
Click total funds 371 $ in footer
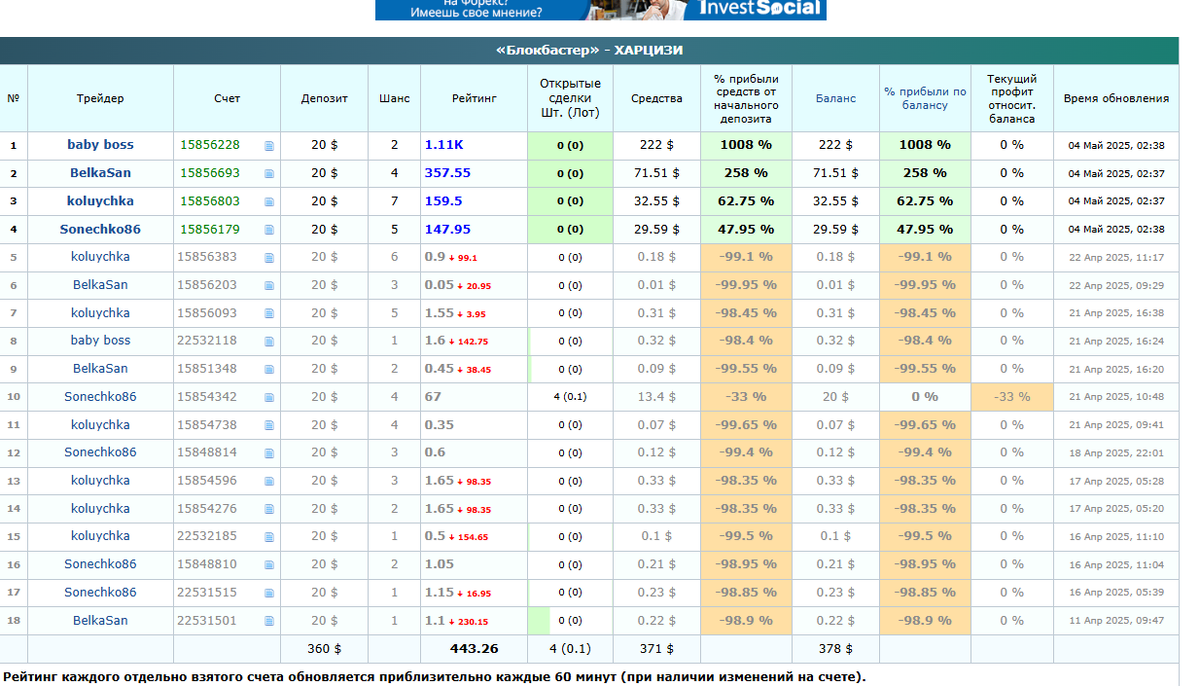[657, 649]
